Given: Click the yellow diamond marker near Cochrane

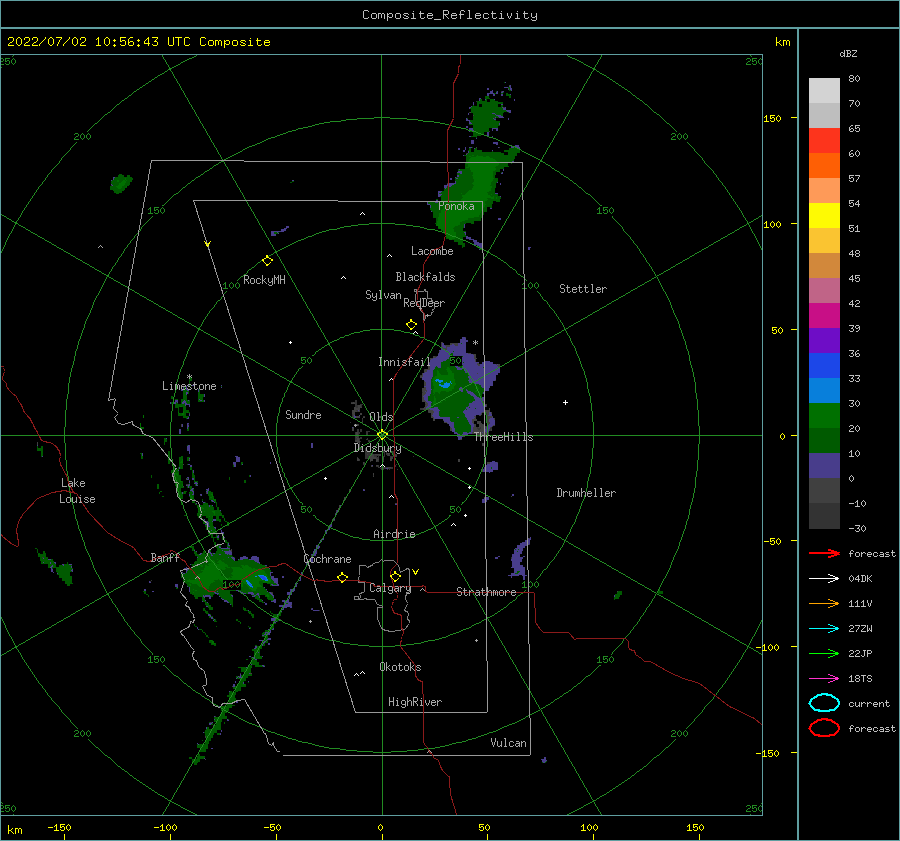Looking at the screenshot, I should click(x=342, y=578).
